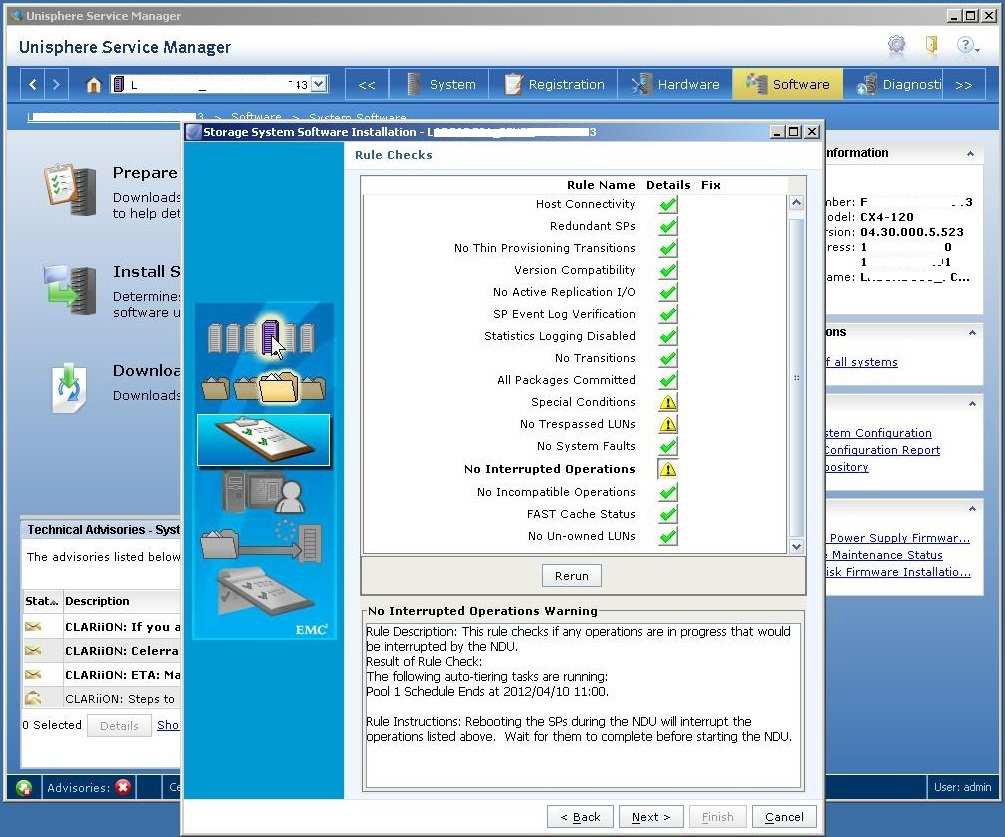1005x837 pixels.
Task: Open the Diagnostics tab
Action: tap(893, 85)
